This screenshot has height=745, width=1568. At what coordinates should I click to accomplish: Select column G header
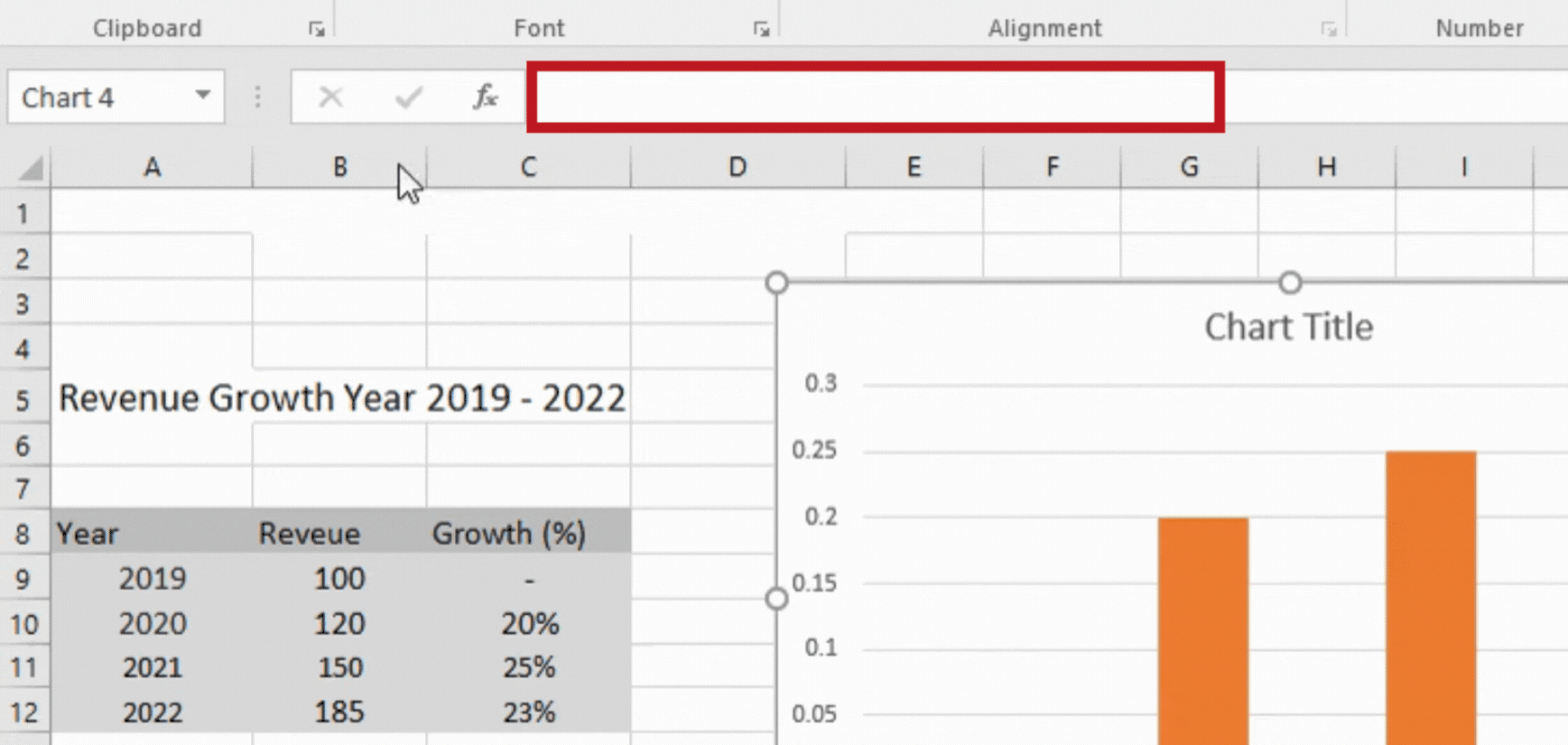[1189, 167]
